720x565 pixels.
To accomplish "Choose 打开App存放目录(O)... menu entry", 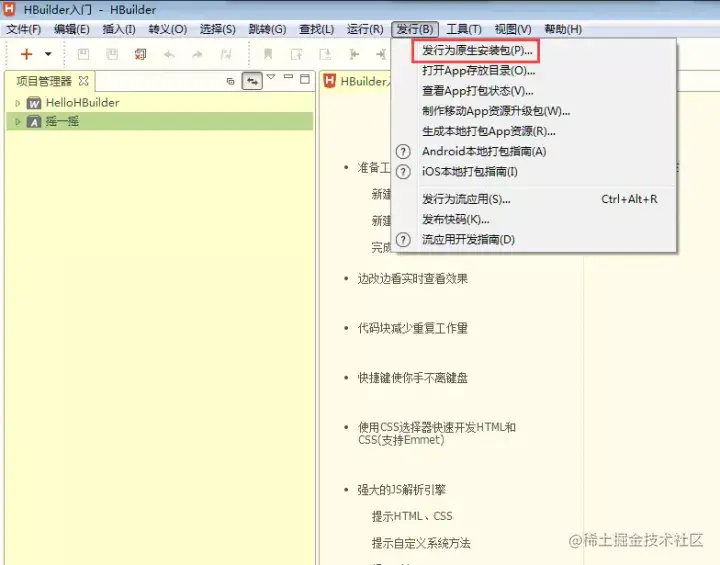I will pos(534,71).
